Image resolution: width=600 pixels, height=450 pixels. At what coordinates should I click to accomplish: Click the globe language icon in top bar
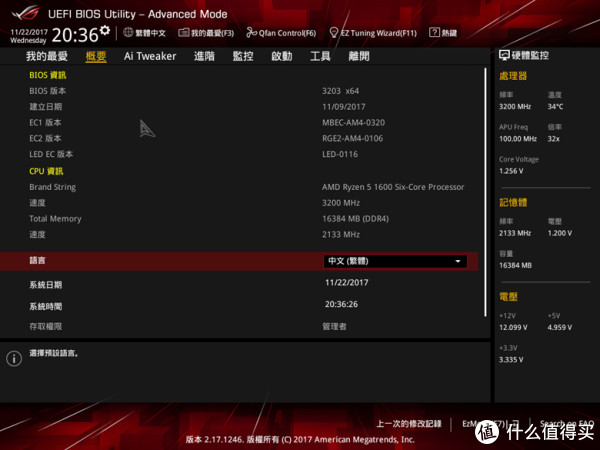[128, 33]
